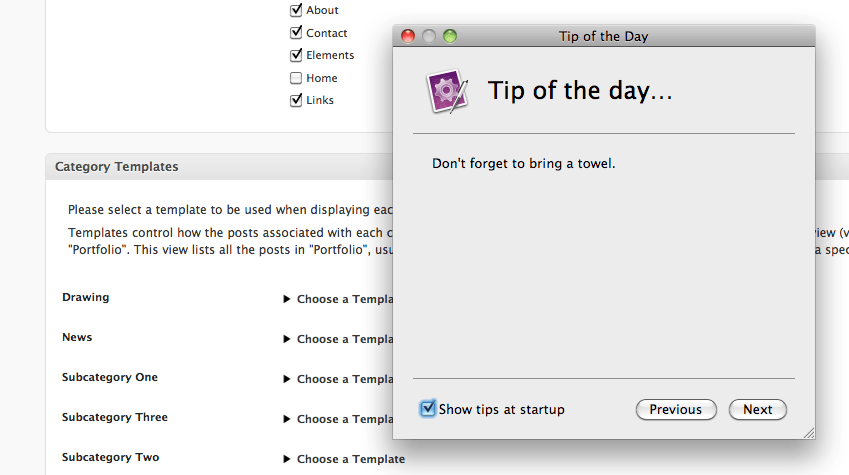The image size is (849, 475).
Task: Uncheck the Links page checkbox
Action: tap(296, 100)
